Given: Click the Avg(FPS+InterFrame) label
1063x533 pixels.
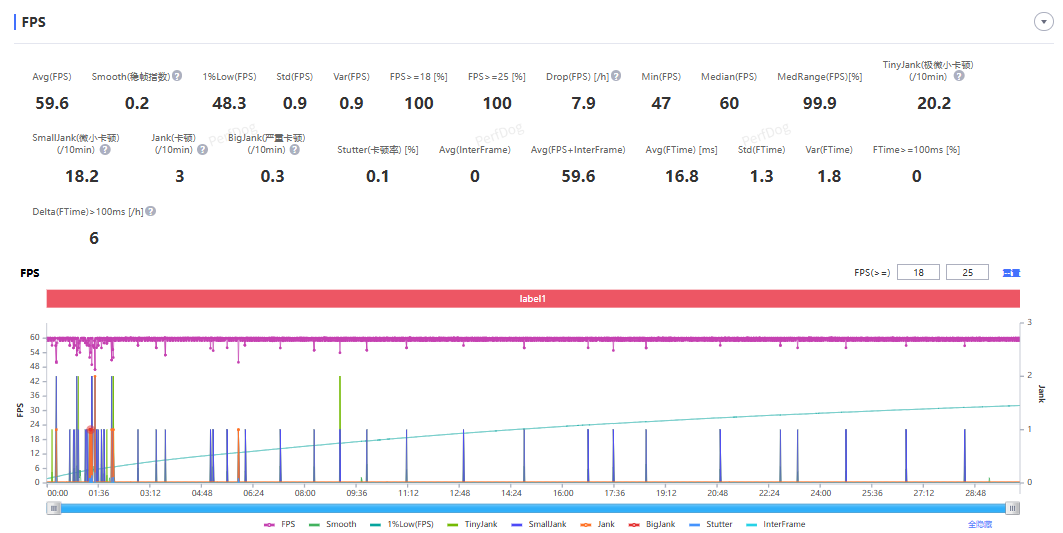Looking at the screenshot, I should (x=578, y=150).
